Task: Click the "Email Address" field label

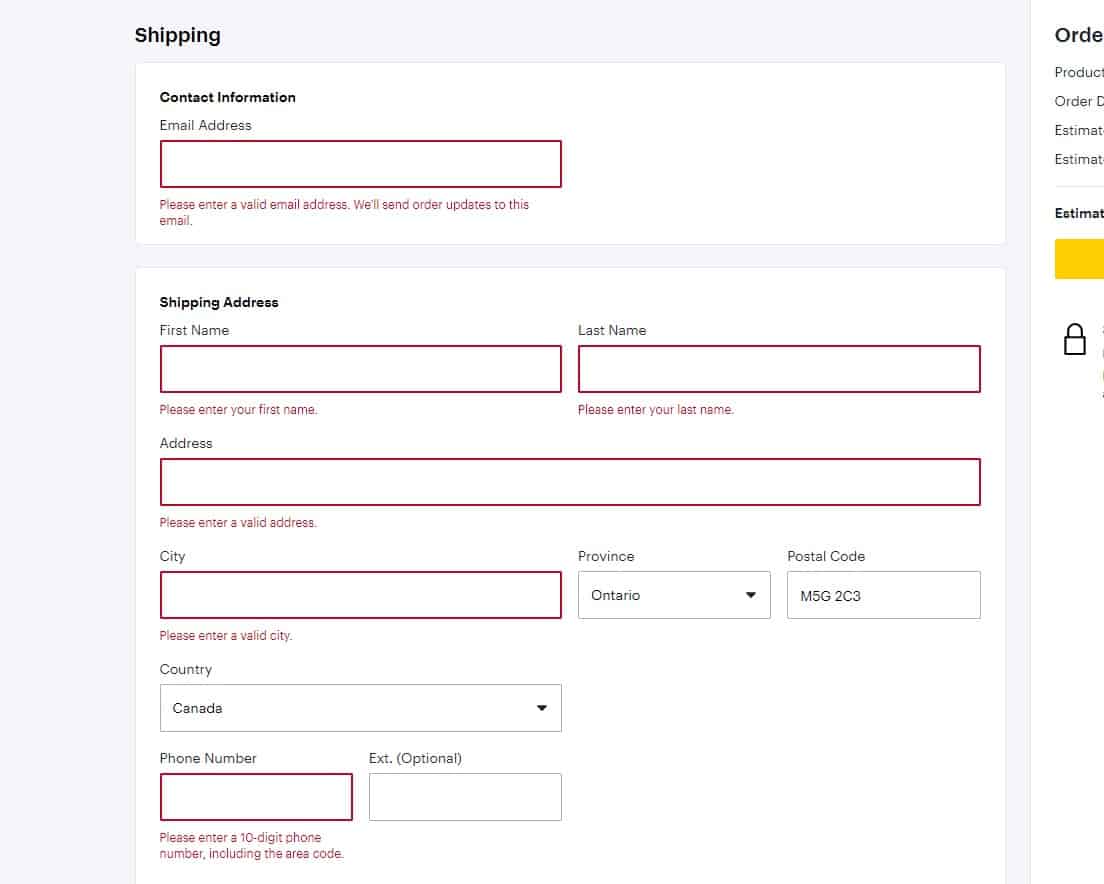Action: click(205, 125)
